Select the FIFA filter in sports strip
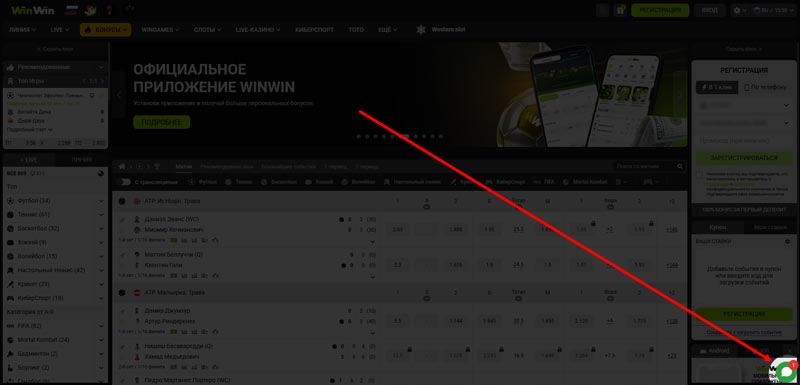The width and height of the screenshot is (800, 385). click(x=544, y=182)
